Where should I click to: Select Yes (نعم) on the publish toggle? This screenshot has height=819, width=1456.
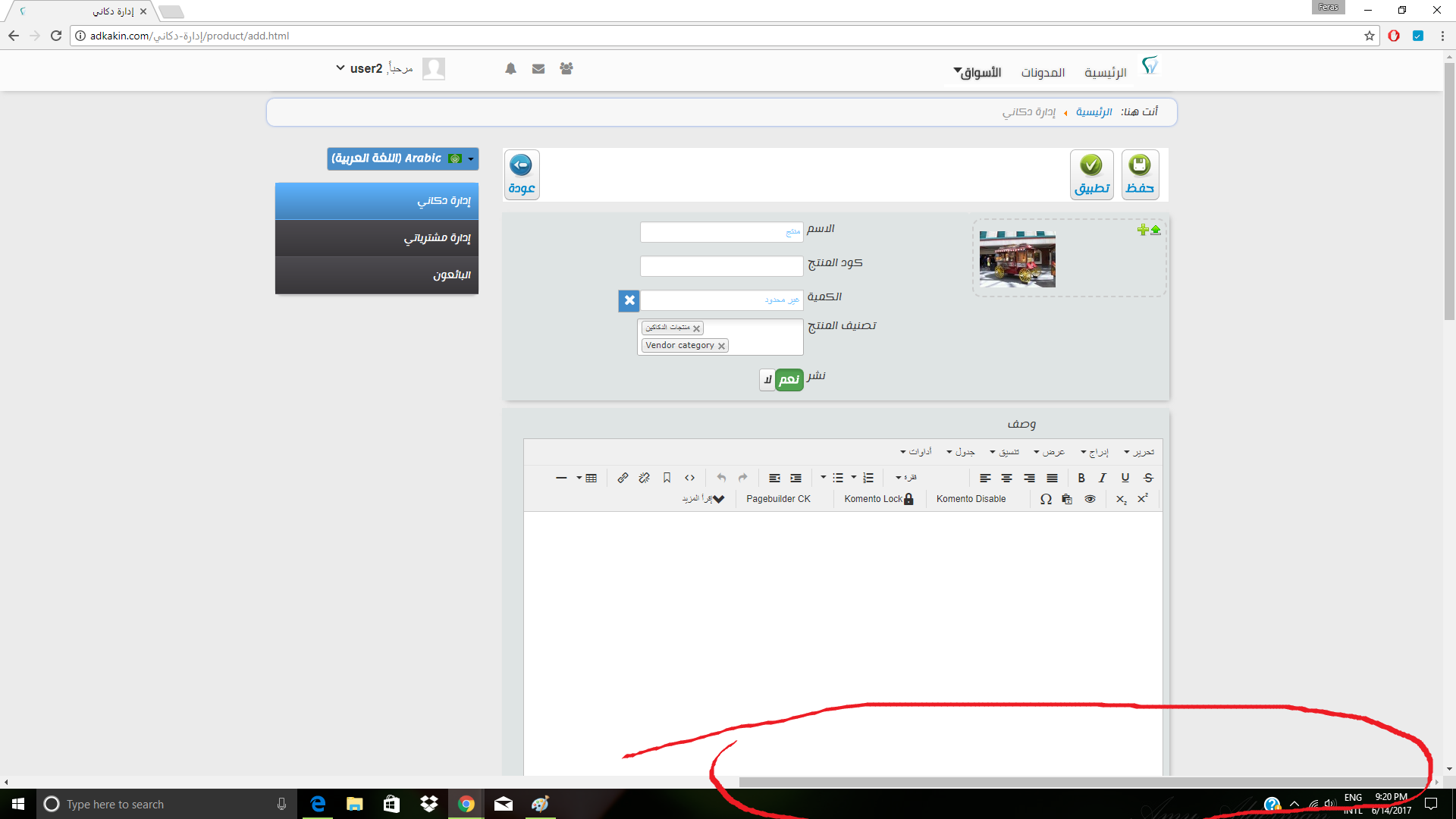coord(789,379)
